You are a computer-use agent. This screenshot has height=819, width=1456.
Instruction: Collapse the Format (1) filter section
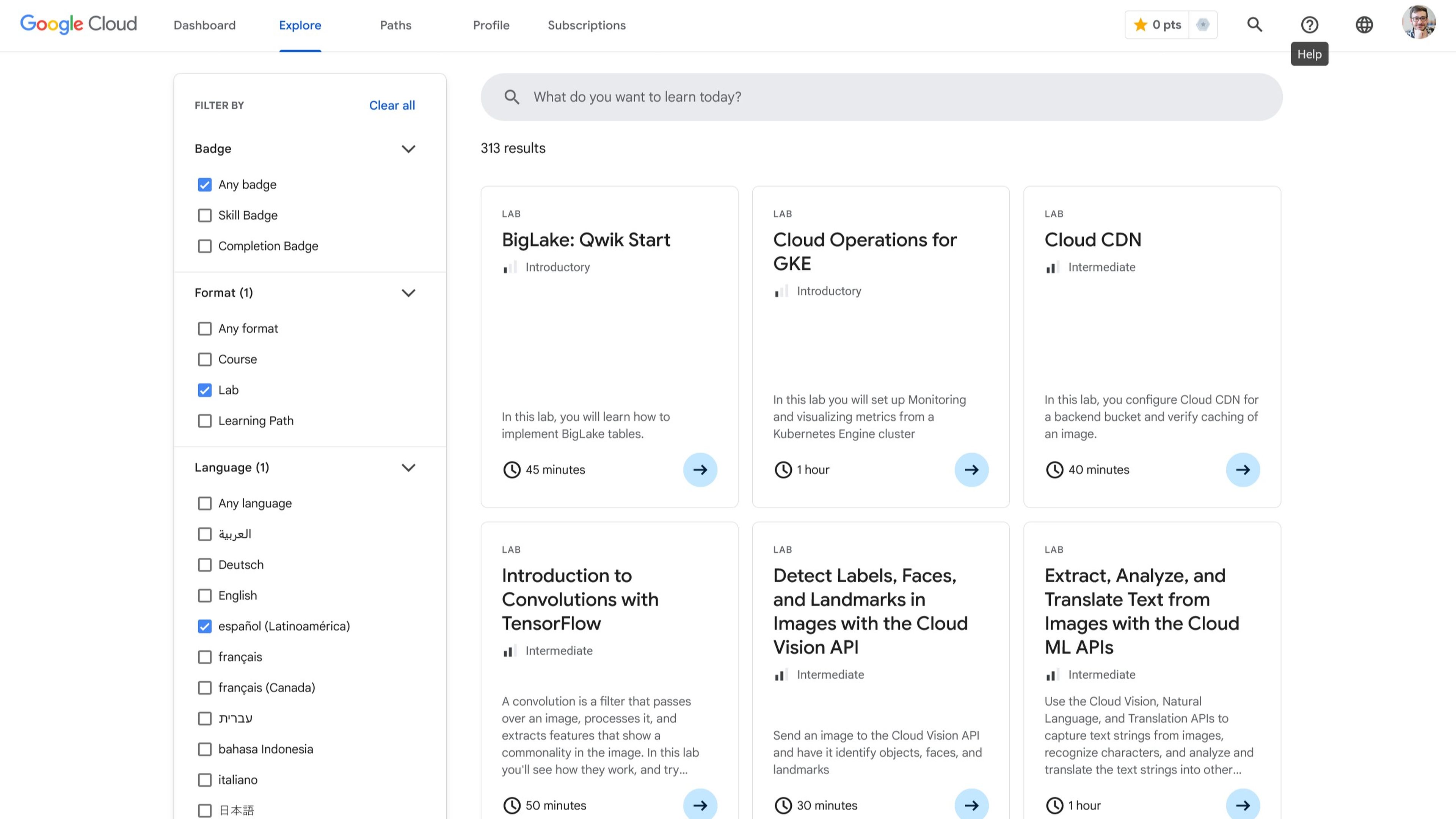pyautogui.click(x=408, y=293)
